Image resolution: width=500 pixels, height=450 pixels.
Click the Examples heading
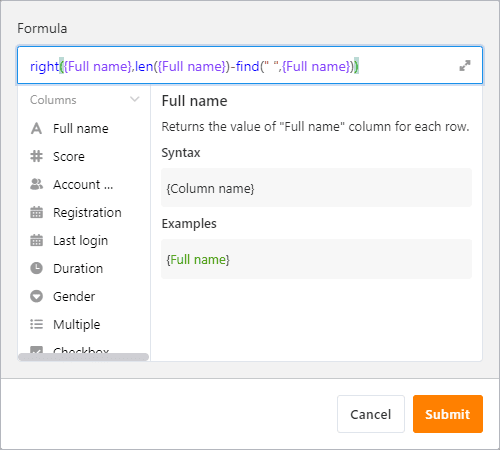pyautogui.click(x=189, y=224)
